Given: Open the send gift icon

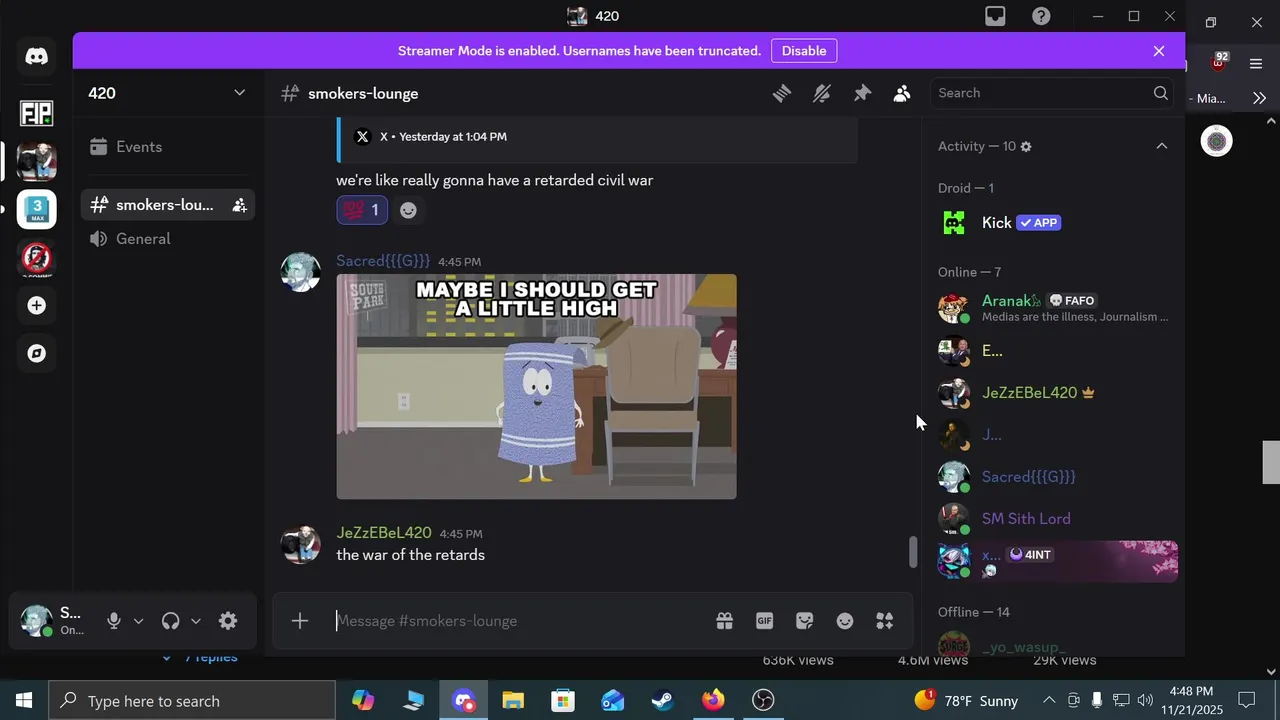Looking at the screenshot, I should [x=725, y=621].
